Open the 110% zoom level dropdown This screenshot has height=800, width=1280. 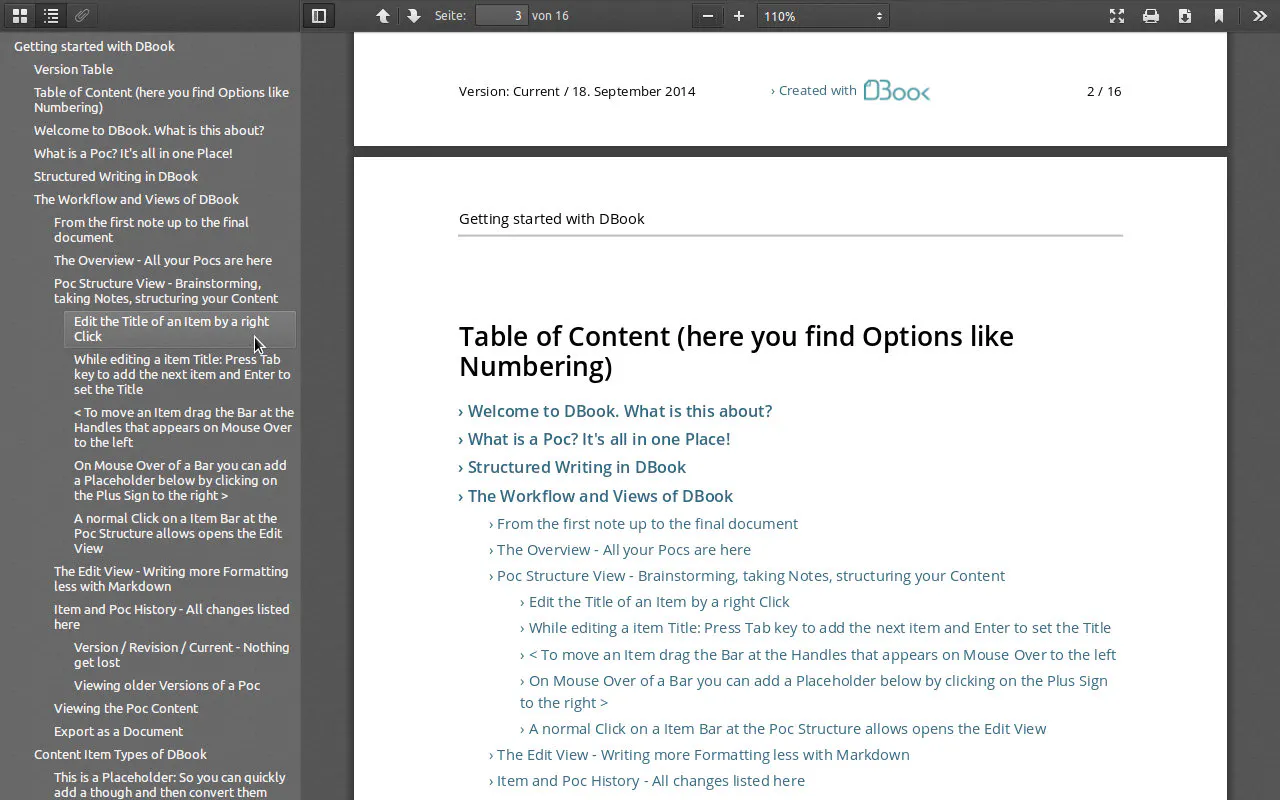tap(823, 16)
